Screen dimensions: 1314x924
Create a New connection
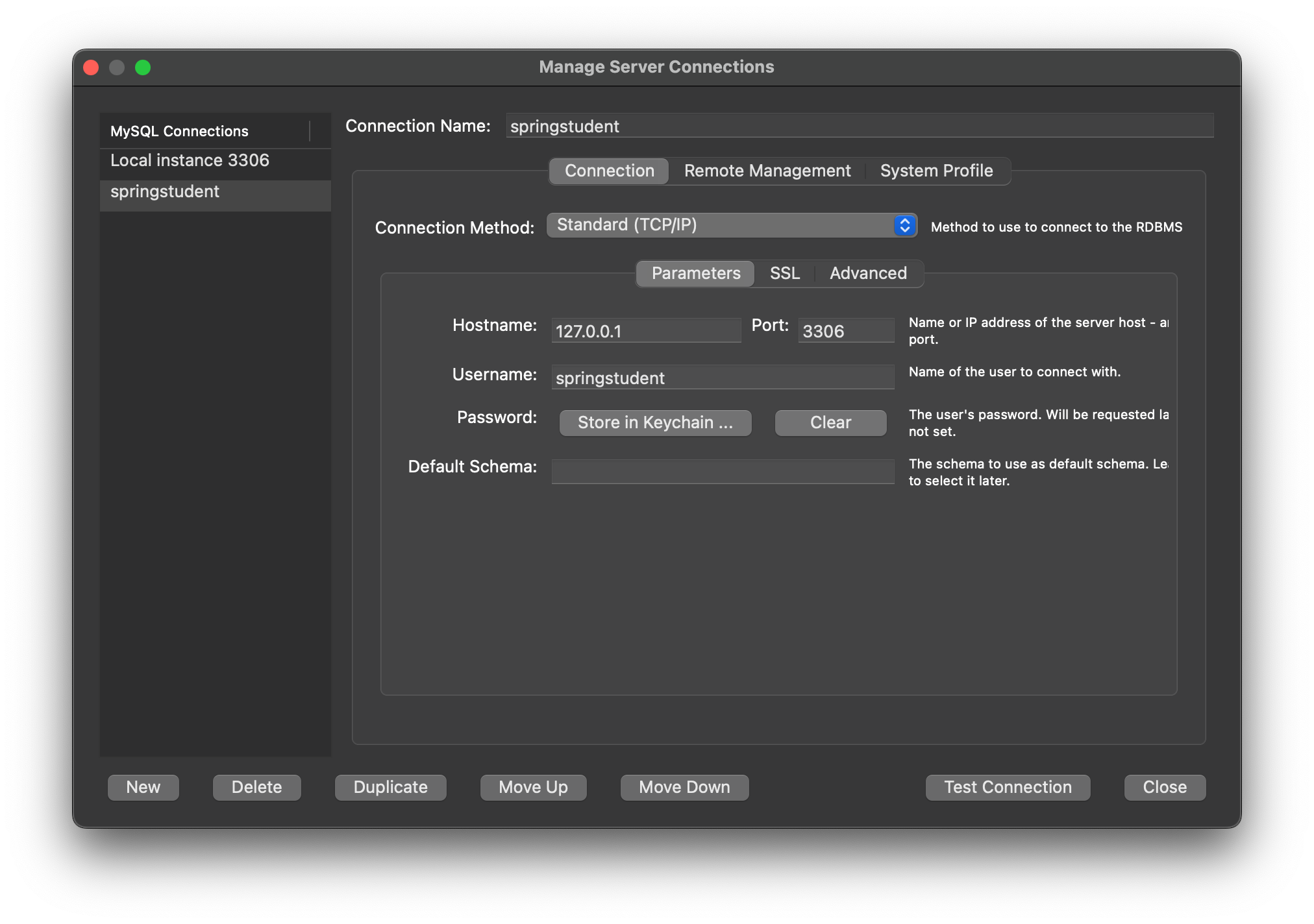click(143, 787)
